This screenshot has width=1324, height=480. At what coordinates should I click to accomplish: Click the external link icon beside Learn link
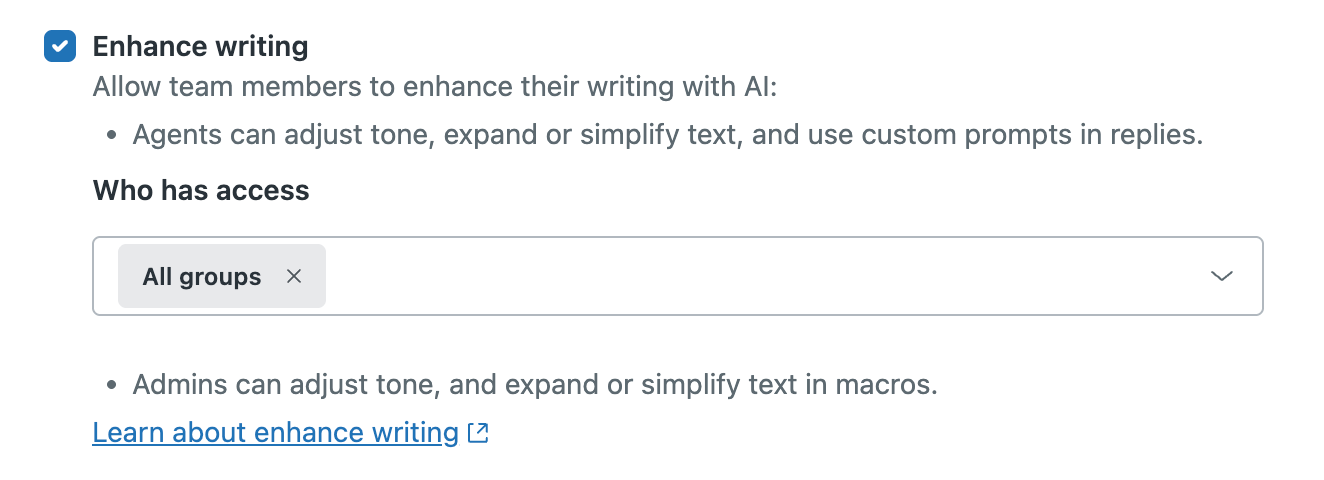tap(479, 433)
